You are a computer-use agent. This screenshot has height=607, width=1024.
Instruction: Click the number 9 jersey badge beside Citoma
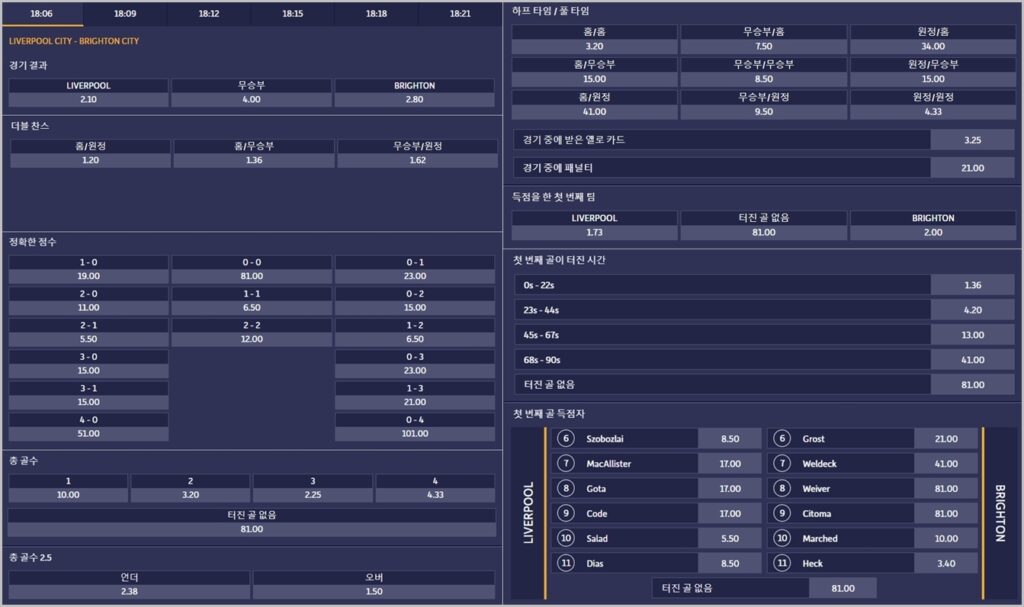click(x=782, y=513)
